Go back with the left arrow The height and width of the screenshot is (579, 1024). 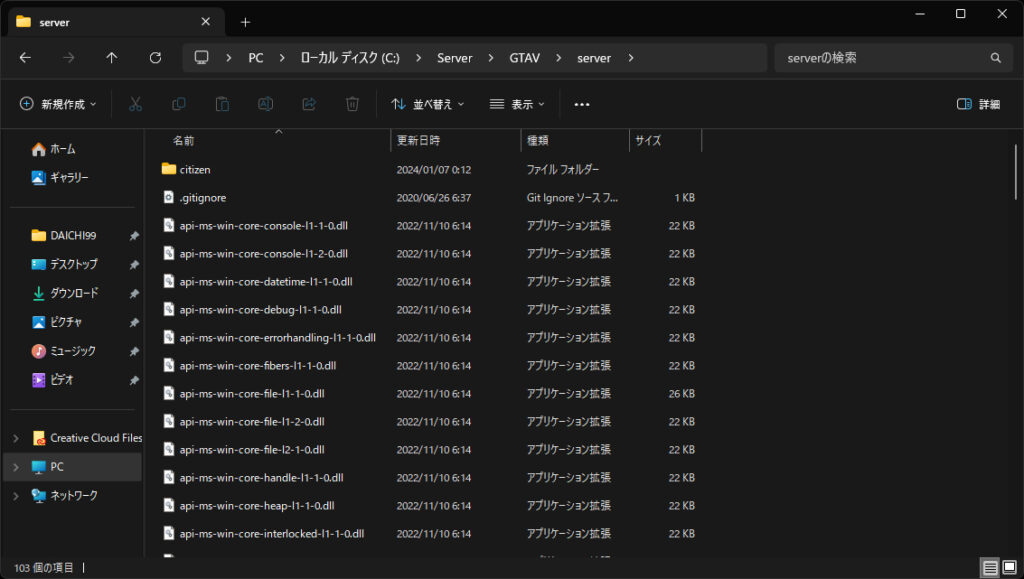click(x=25, y=57)
